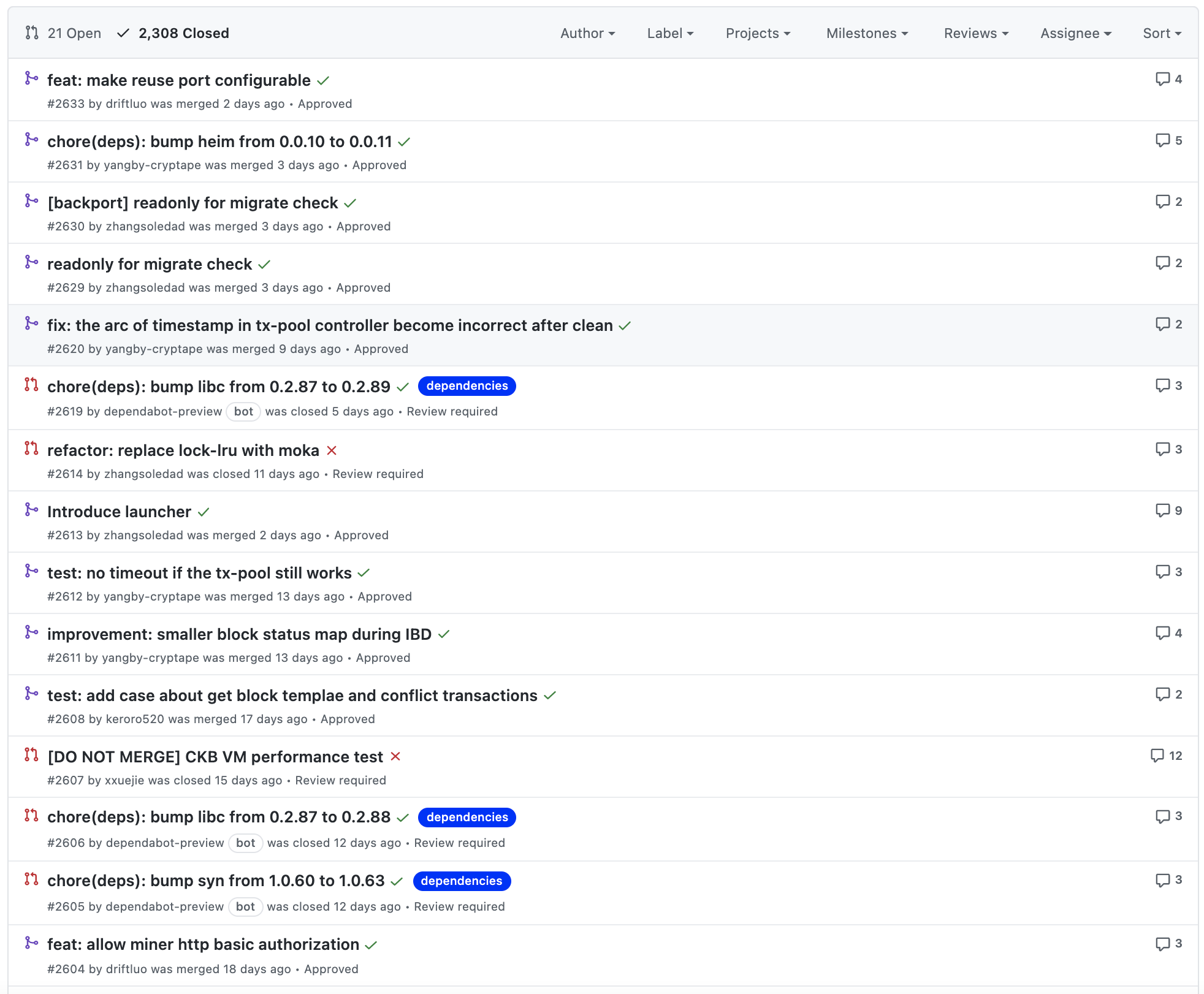The image size is (1204, 994).
Task: Open the Sort dropdown
Action: click(x=1162, y=33)
